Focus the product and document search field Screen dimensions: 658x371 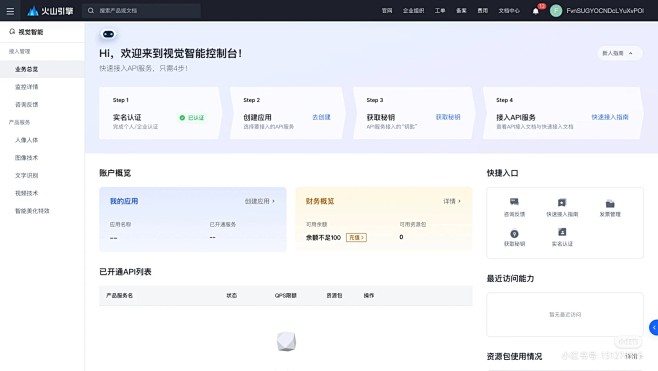pyautogui.click(x=142, y=10)
